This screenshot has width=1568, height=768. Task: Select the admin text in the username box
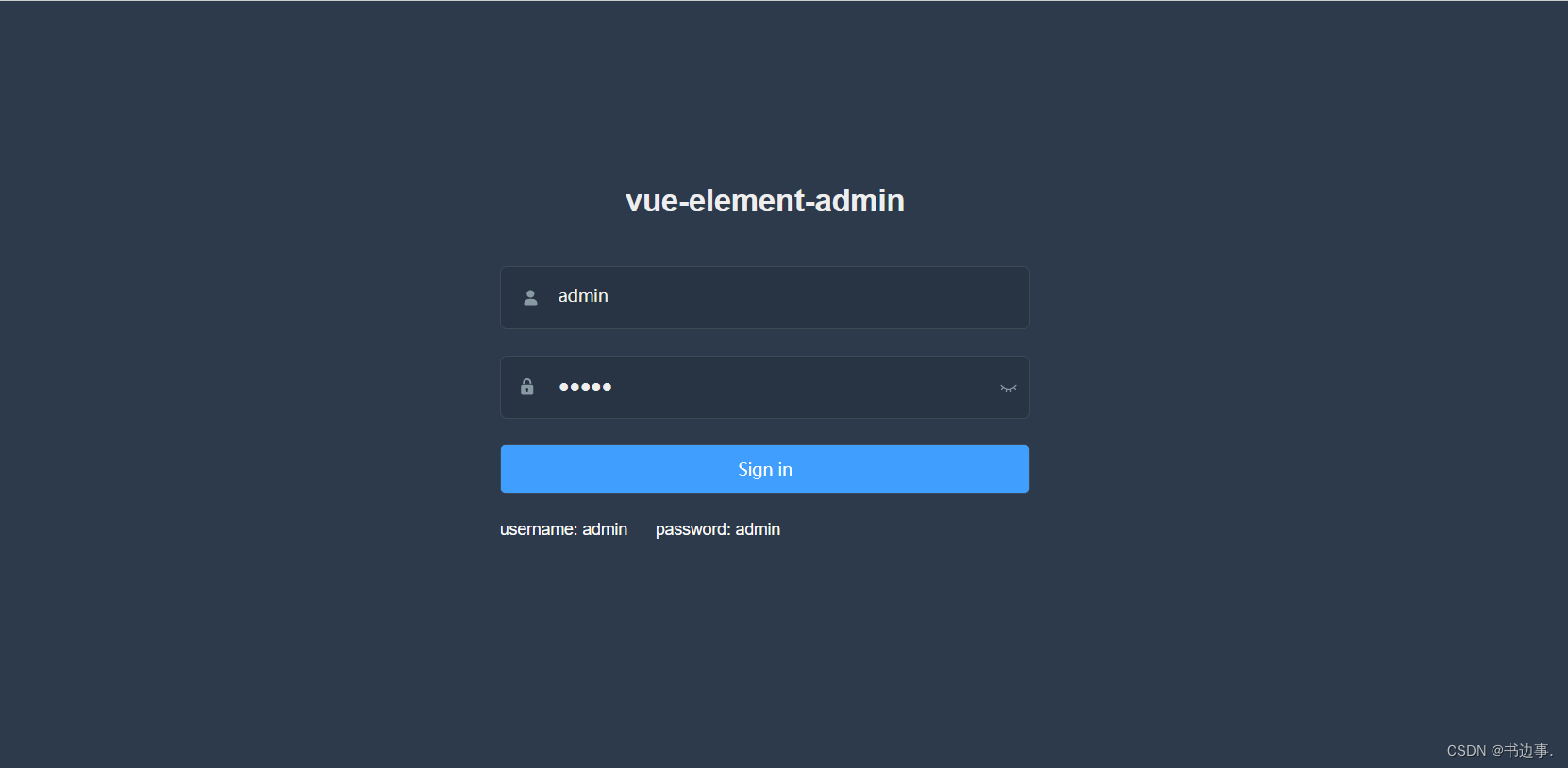point(583,295)
